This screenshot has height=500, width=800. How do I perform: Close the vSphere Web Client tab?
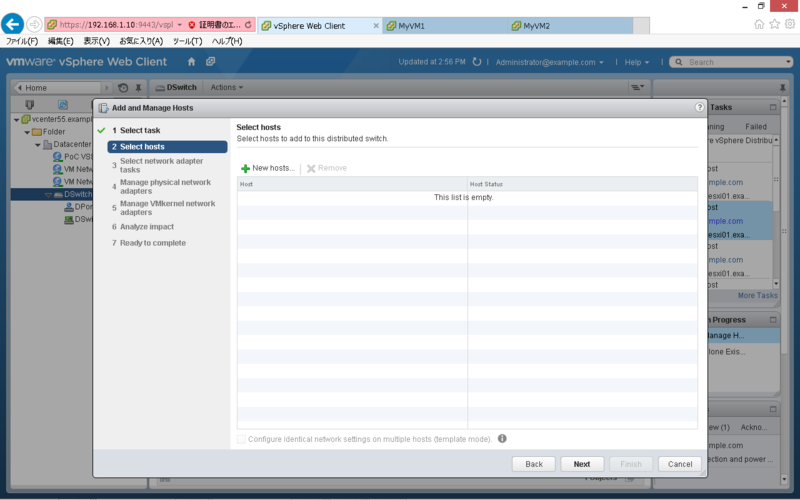pos(376,26)
